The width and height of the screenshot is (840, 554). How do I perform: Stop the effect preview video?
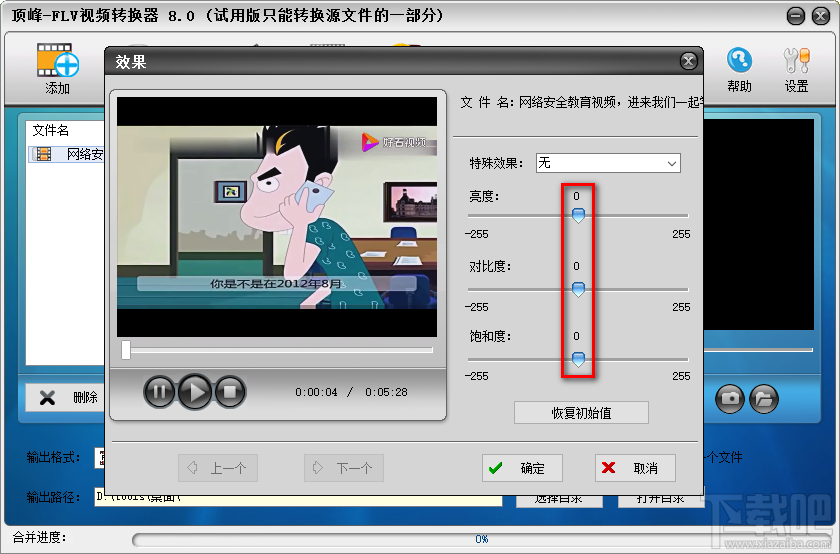(x=230, y=392)
